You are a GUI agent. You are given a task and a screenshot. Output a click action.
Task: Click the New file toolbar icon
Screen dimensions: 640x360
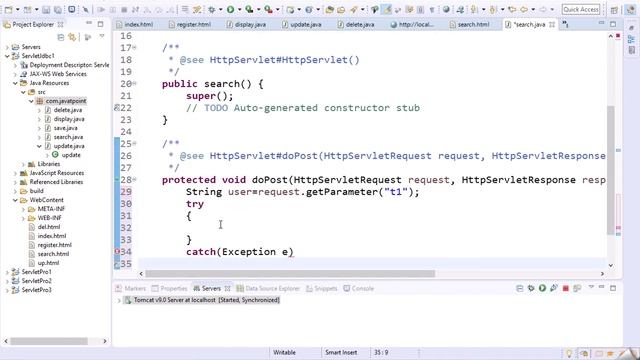click(x=9, y=9)
